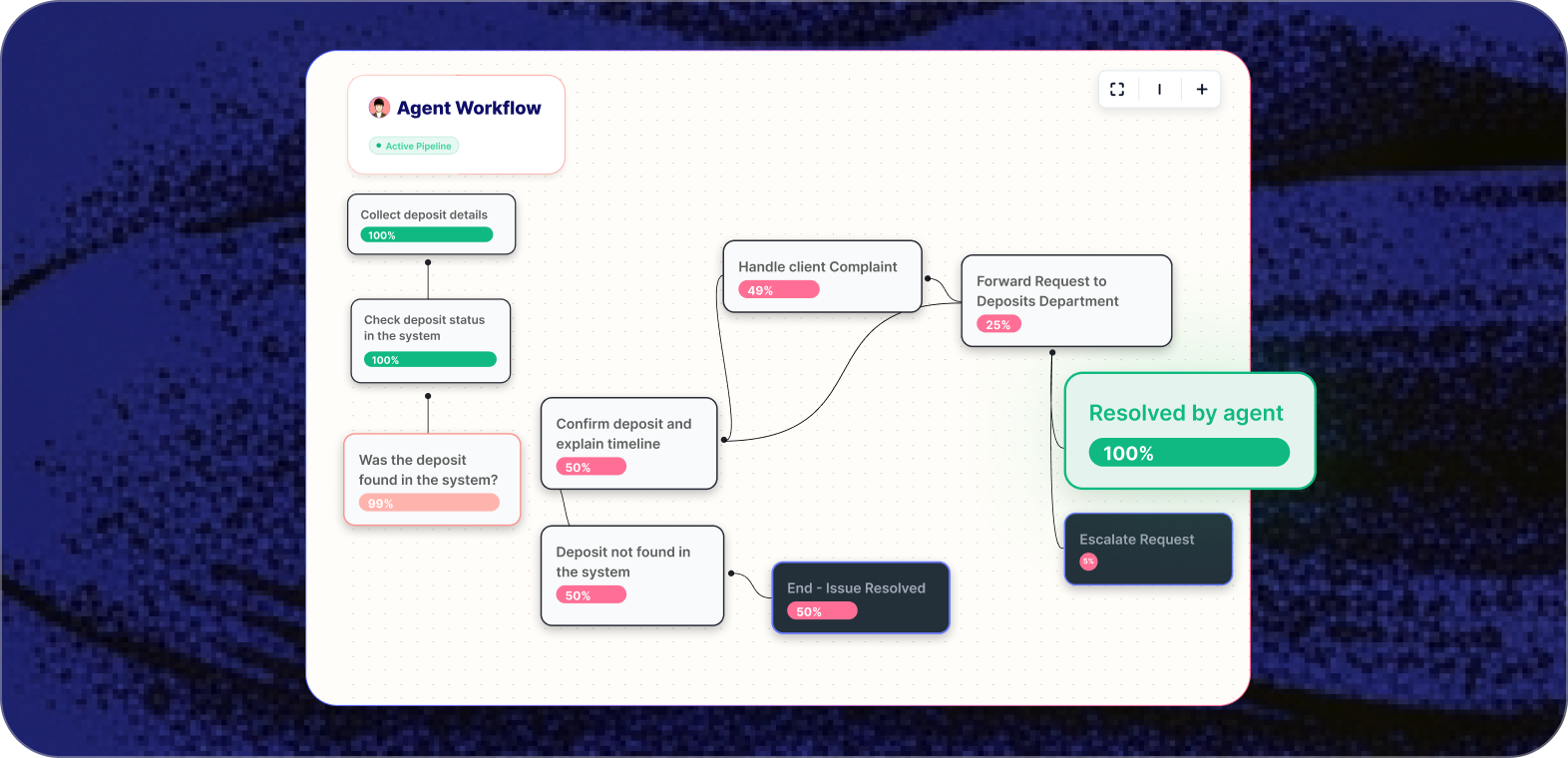This screenshot has width=1568, height=758.
Task: Click the fullscreen expand icon
Action: point(1117,90)
